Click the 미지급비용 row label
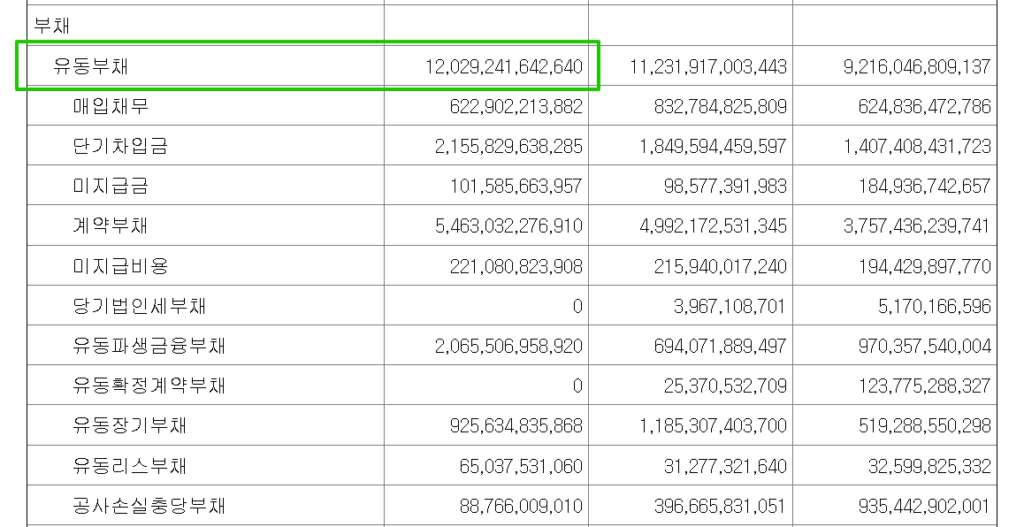This screenshot has height=527, width=1024. 120,266
